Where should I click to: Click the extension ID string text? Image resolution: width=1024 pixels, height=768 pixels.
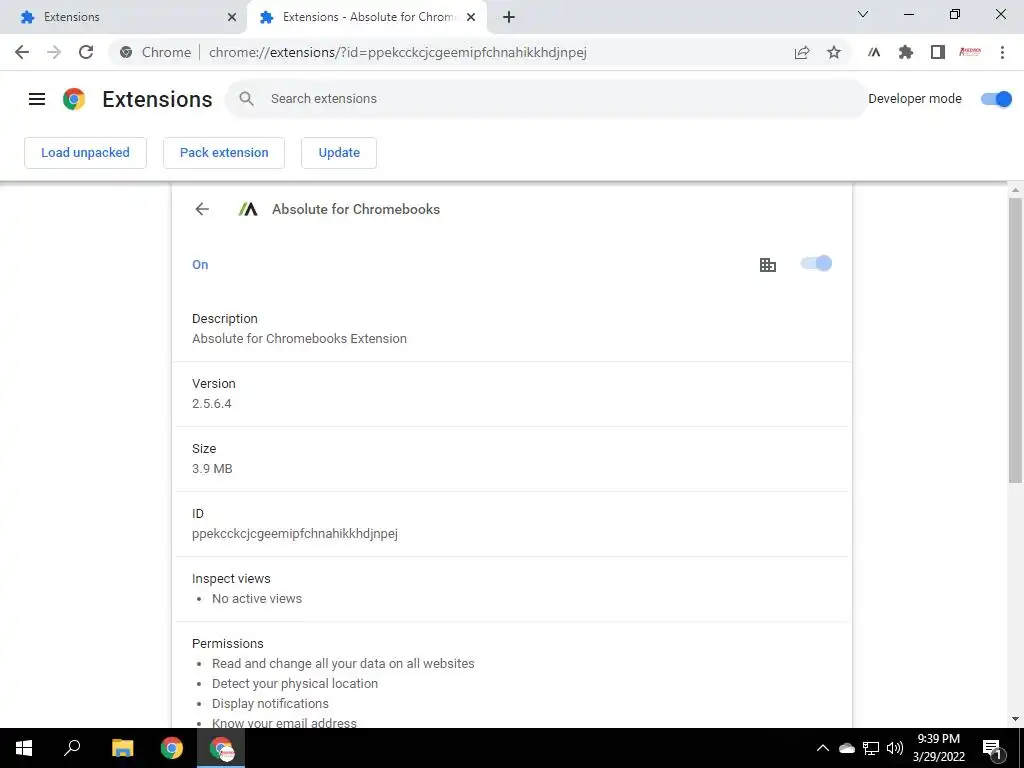[295, 534]
